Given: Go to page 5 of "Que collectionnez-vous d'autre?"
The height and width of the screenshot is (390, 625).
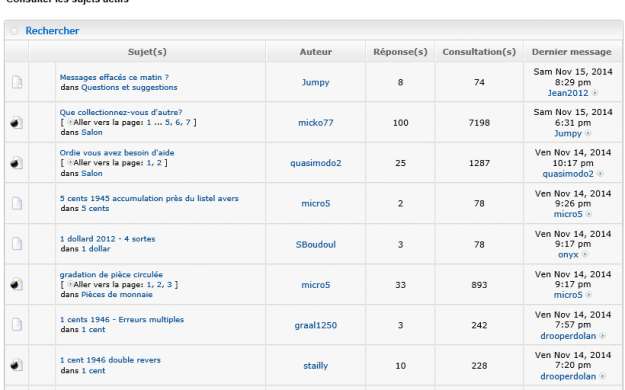Looking at the screenshot, I should pyautogui.click(x=168, y=122).
